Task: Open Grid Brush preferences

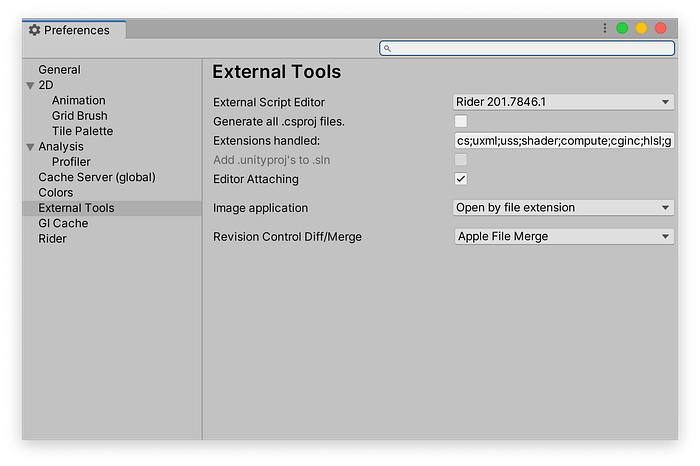Action: [x=79, y=116]
